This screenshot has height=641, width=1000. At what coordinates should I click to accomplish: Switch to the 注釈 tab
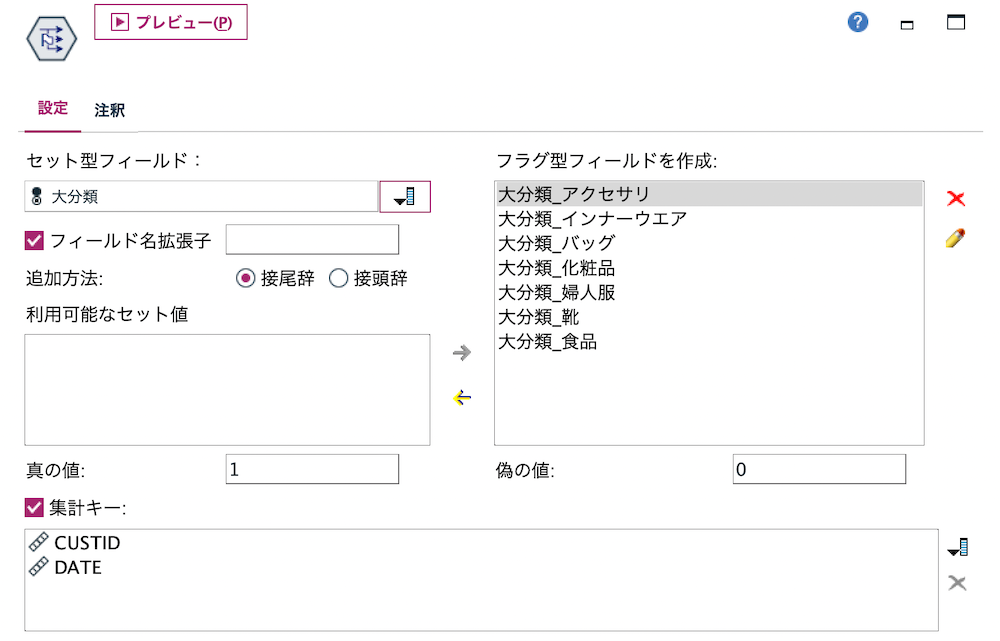[110, 110]
